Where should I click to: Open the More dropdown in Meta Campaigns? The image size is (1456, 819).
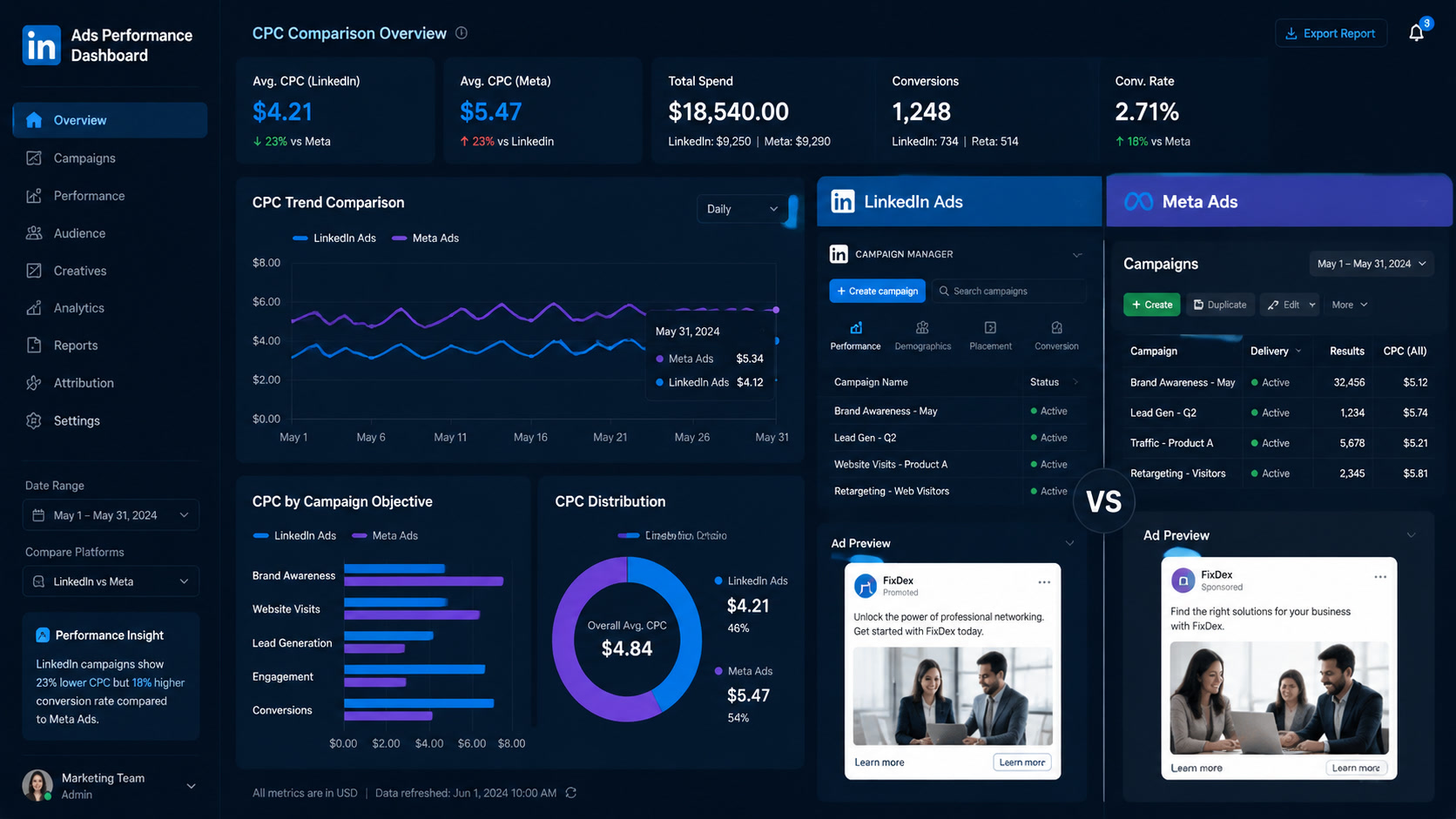[1350, 305]
